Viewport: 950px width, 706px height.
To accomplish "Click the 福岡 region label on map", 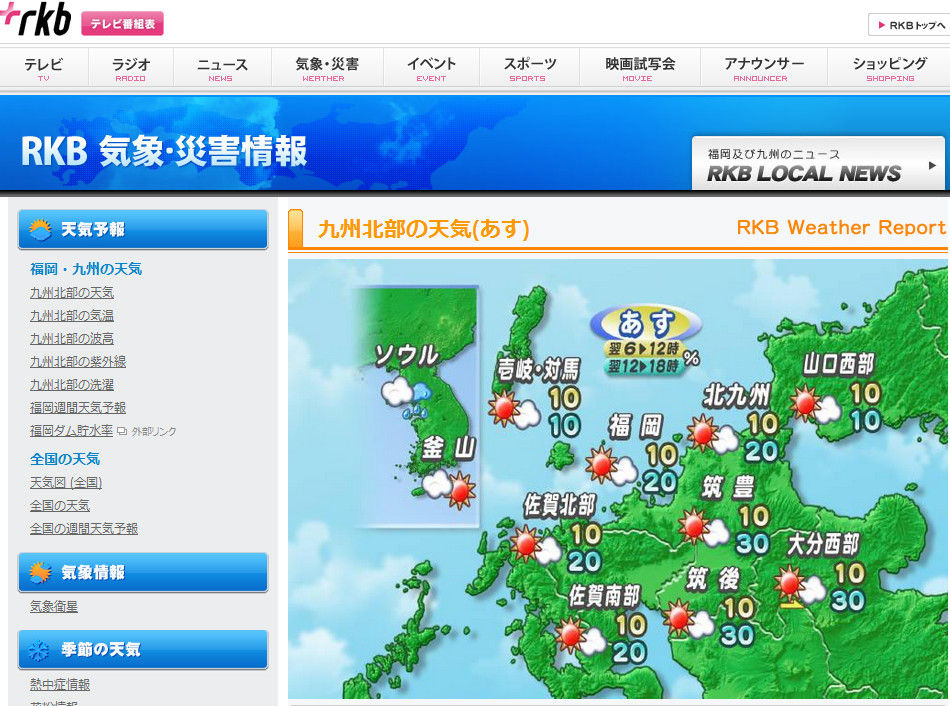I will [x=636, y=427].
